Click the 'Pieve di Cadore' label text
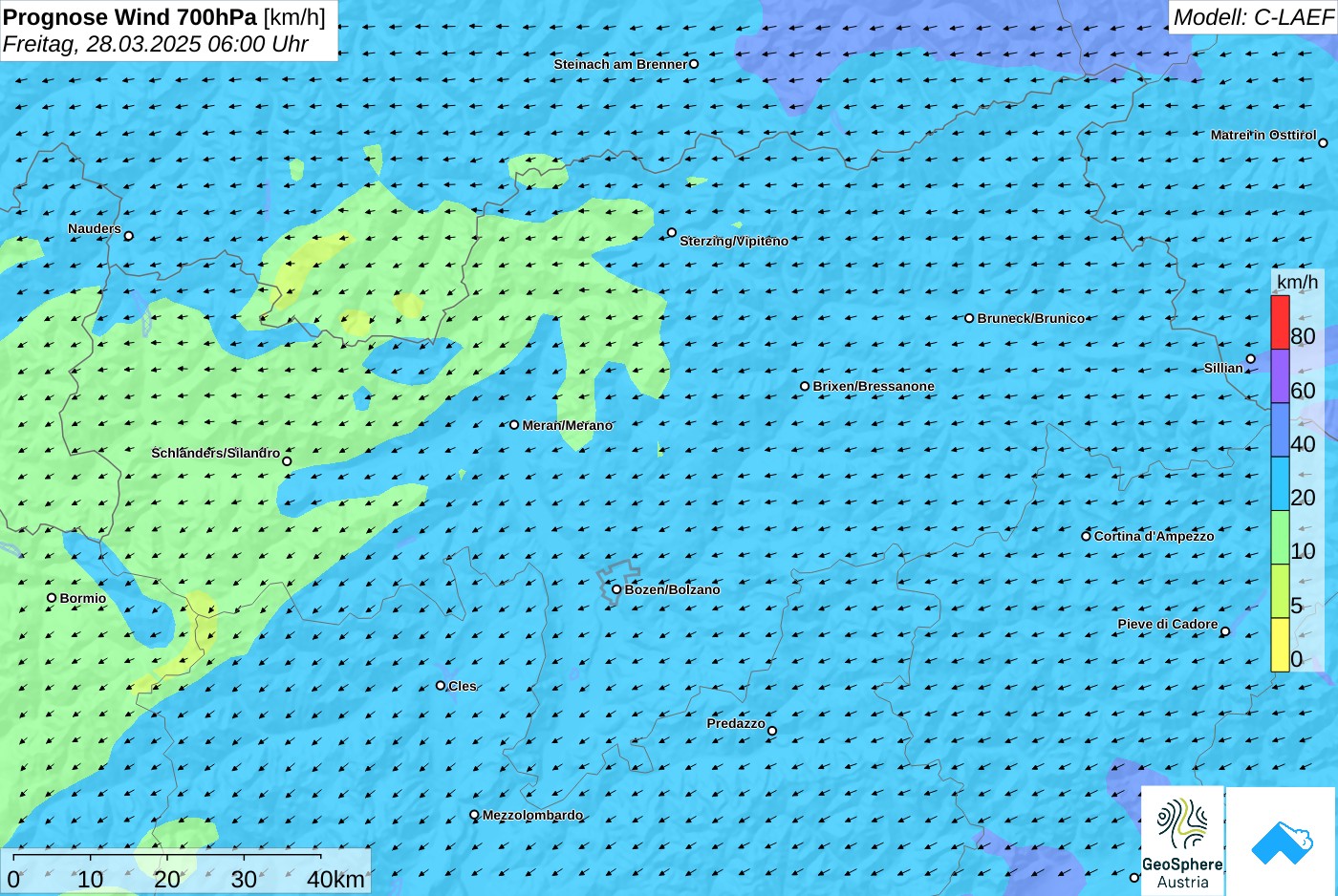Image resolution: width=1338 pixels, height=896 pixels. point(1168,624)
